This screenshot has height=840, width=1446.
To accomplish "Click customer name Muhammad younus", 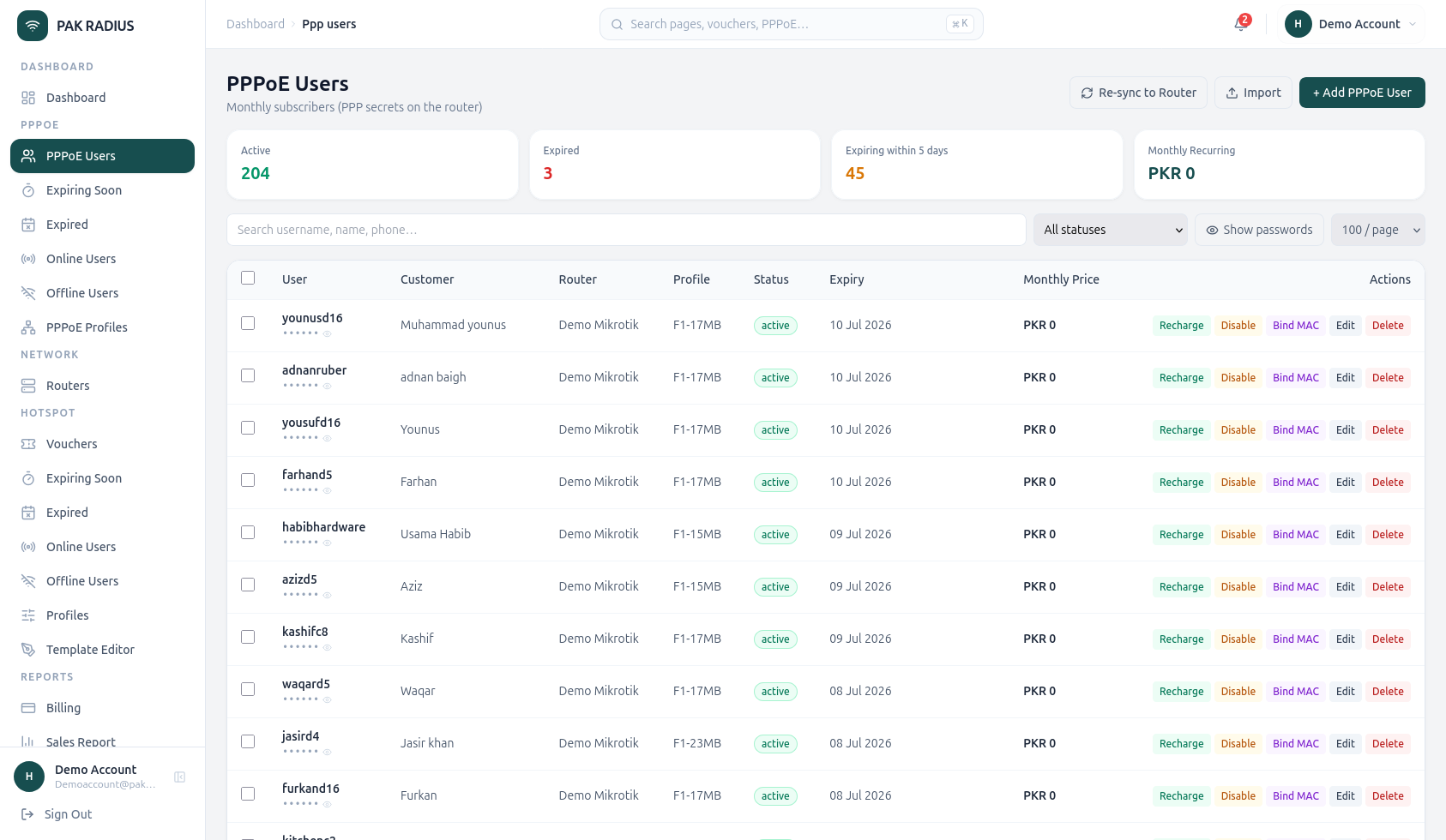I will [453, 325].
